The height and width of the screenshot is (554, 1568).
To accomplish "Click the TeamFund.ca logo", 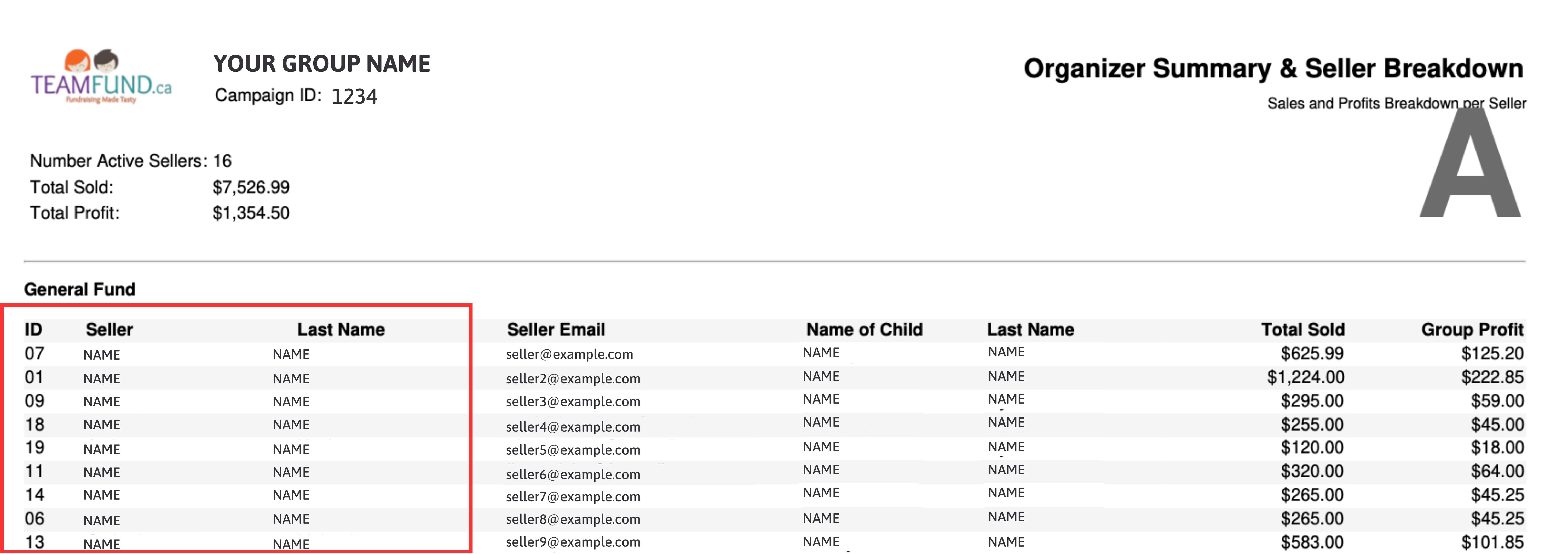I will 101,78.
